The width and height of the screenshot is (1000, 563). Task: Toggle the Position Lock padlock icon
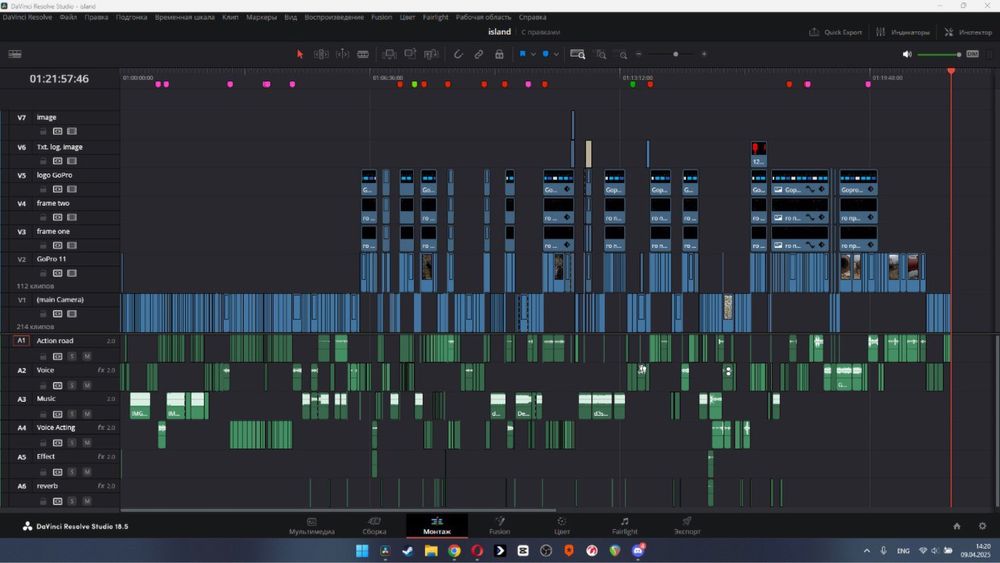(x=499, y=54)
